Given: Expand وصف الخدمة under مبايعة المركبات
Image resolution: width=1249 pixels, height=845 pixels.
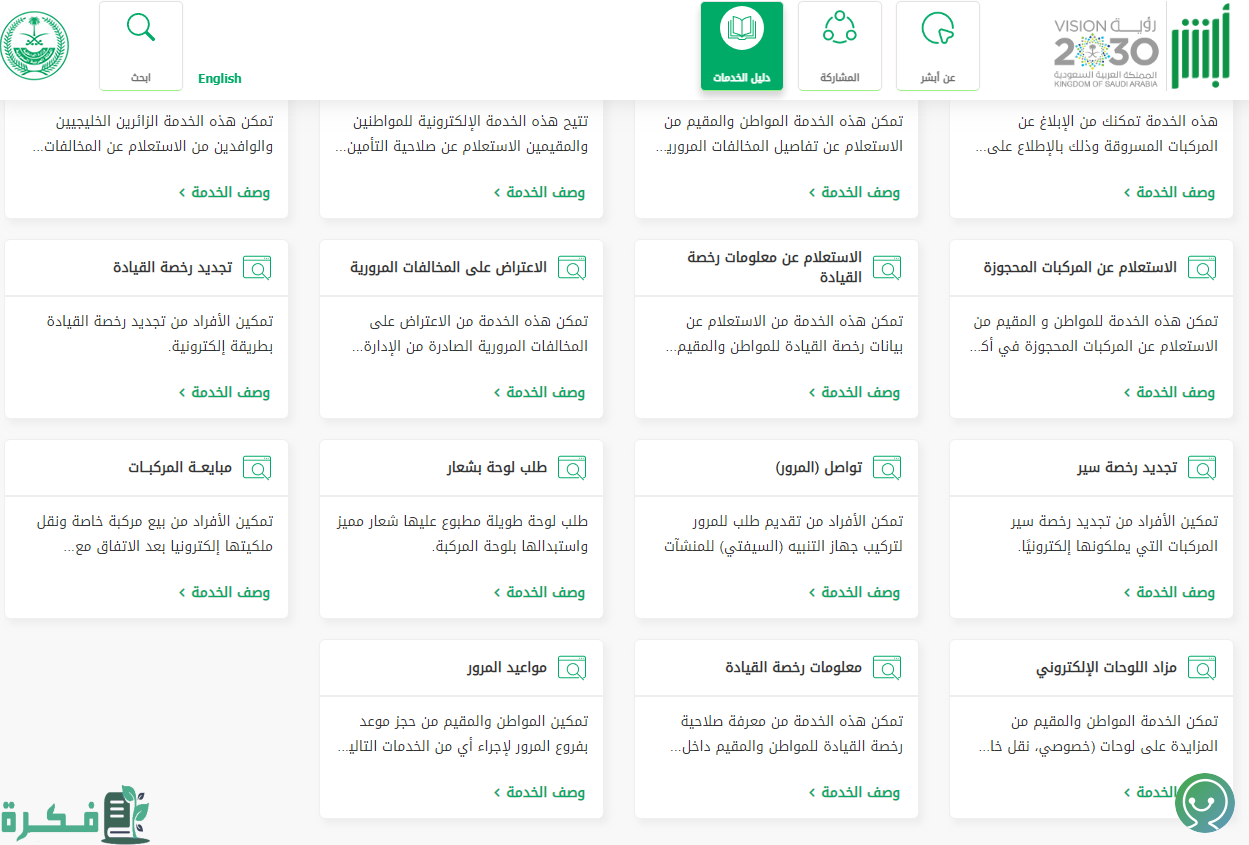Looking at the screenshot, I should [224, 592].
